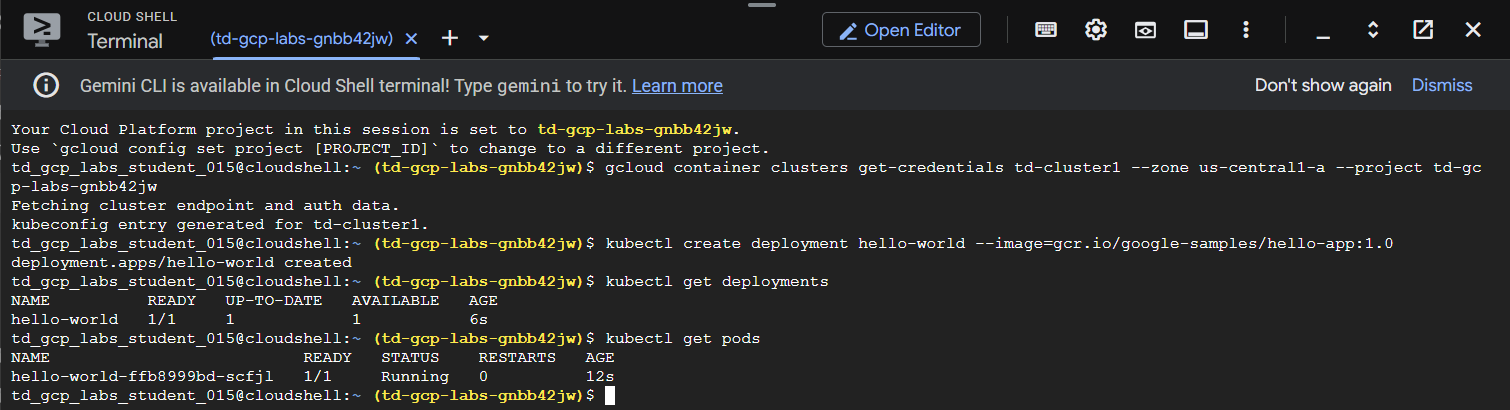Select the (td-gcp-labs-gnbb42jw) session tab
The width and height of the screenshot is (1510, 410).
[x=301, y=38]
